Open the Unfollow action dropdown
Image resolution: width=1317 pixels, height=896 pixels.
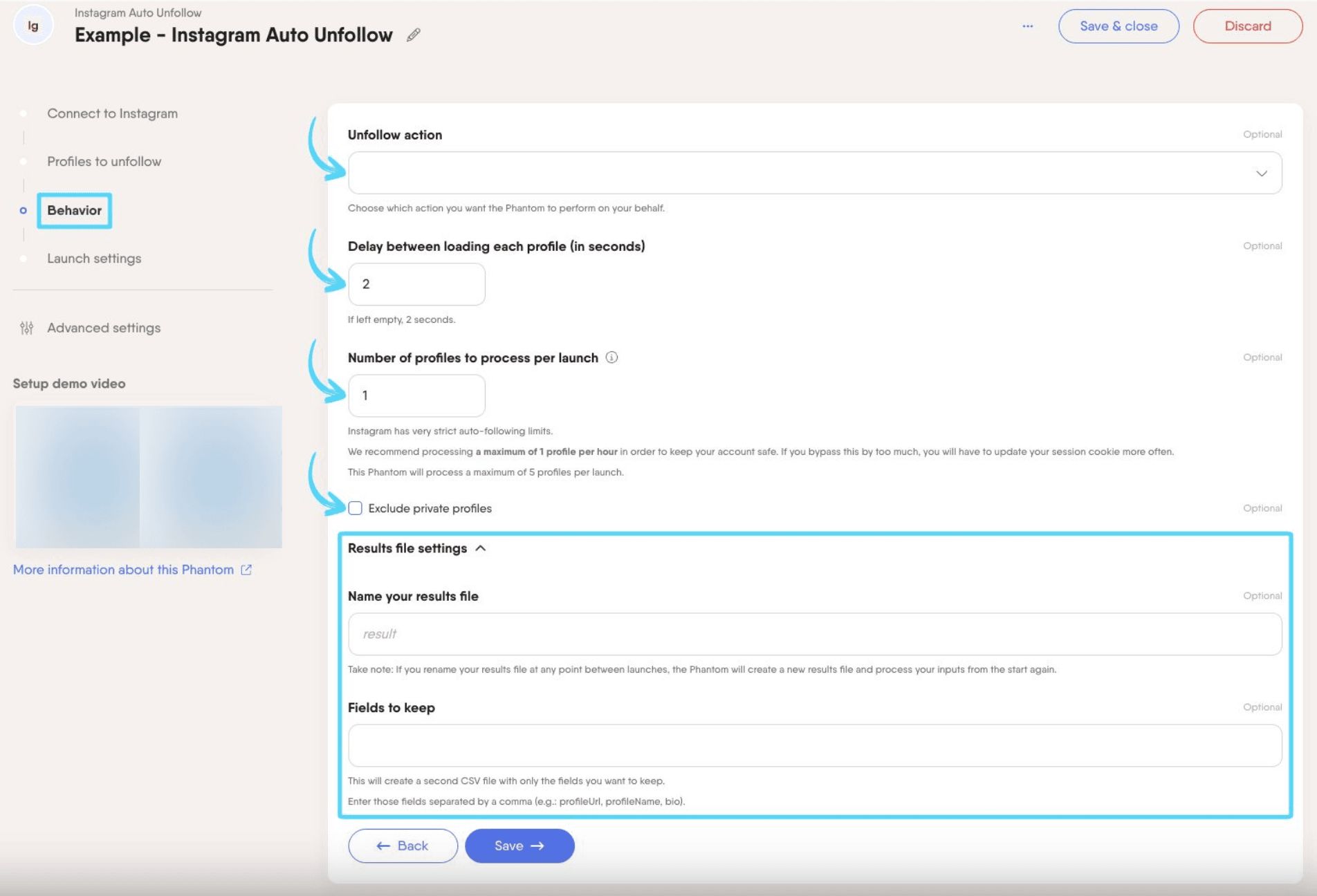(x=815, y=173)
